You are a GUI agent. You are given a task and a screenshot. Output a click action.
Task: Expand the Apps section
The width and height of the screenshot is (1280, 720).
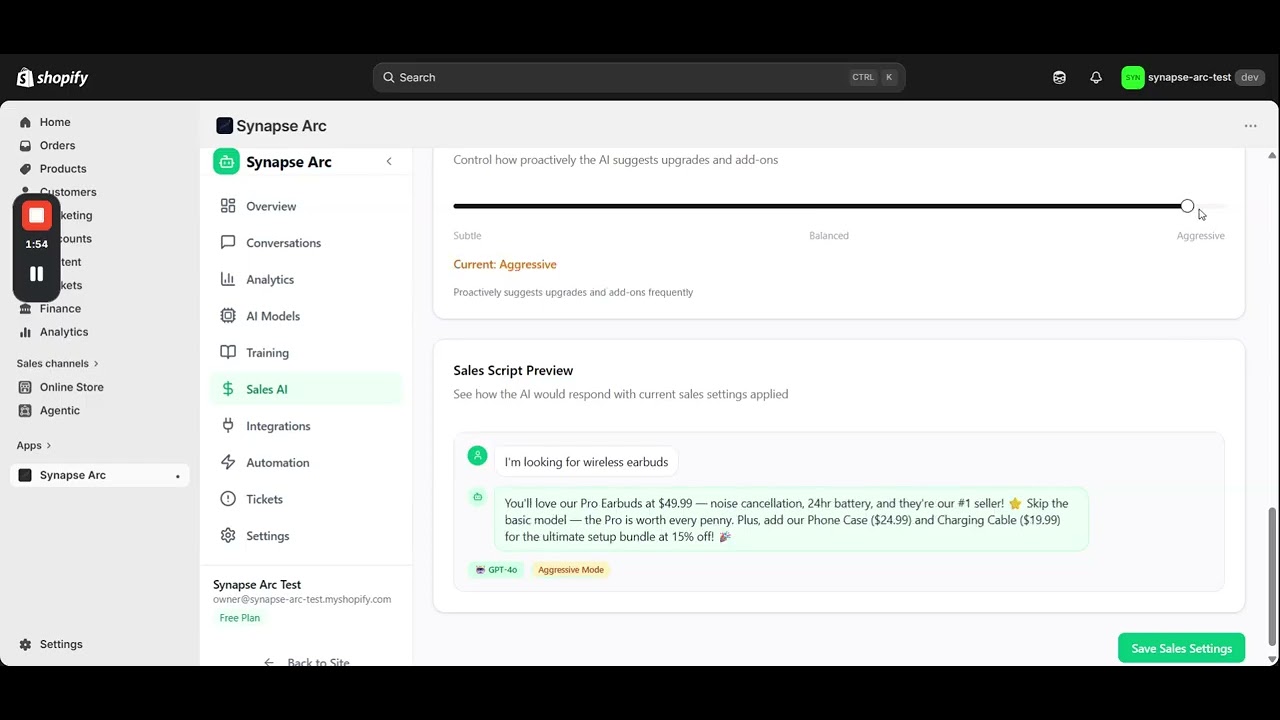(33, 445)
